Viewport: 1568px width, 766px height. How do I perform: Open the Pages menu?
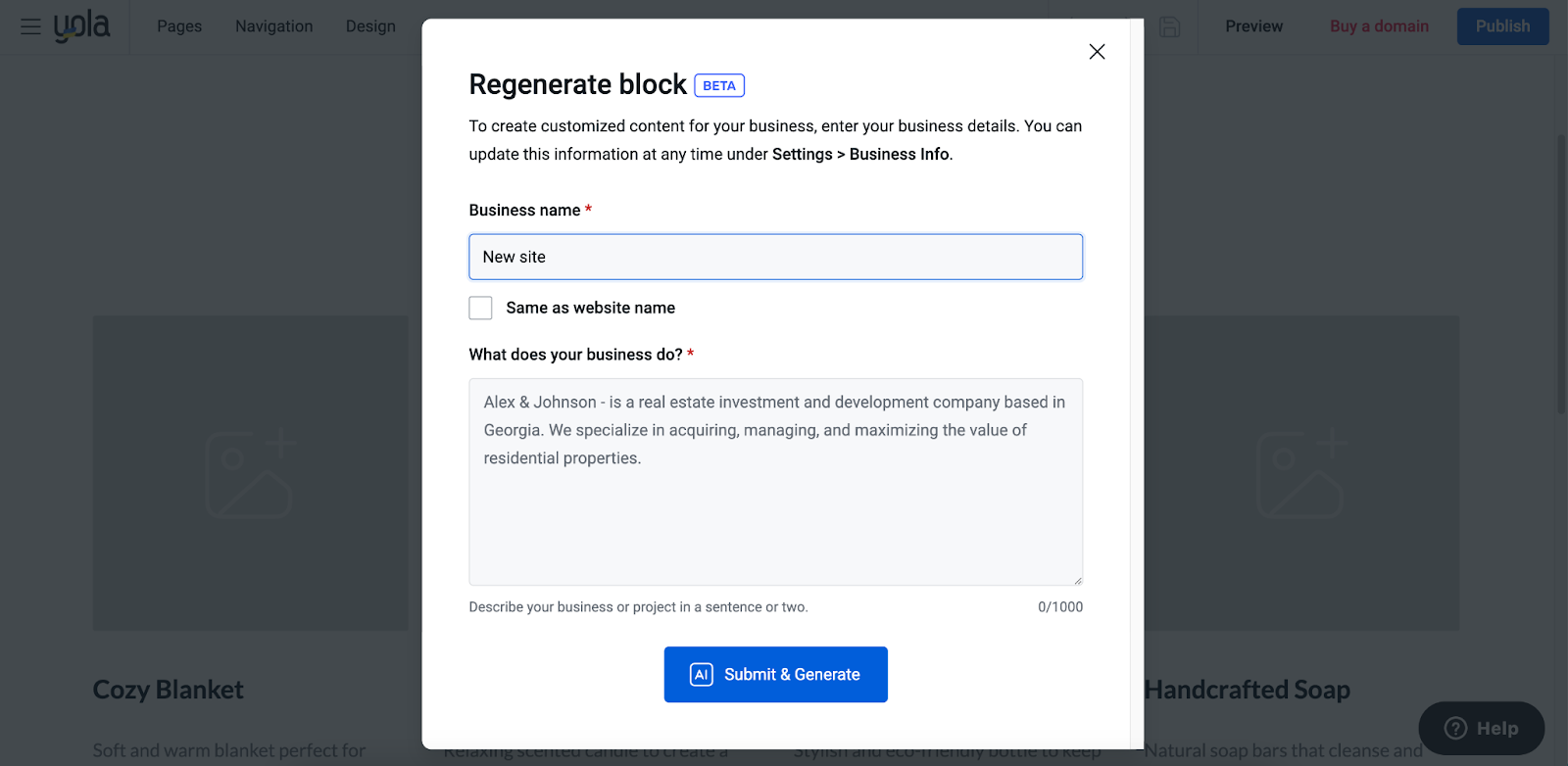click(179, 26)
